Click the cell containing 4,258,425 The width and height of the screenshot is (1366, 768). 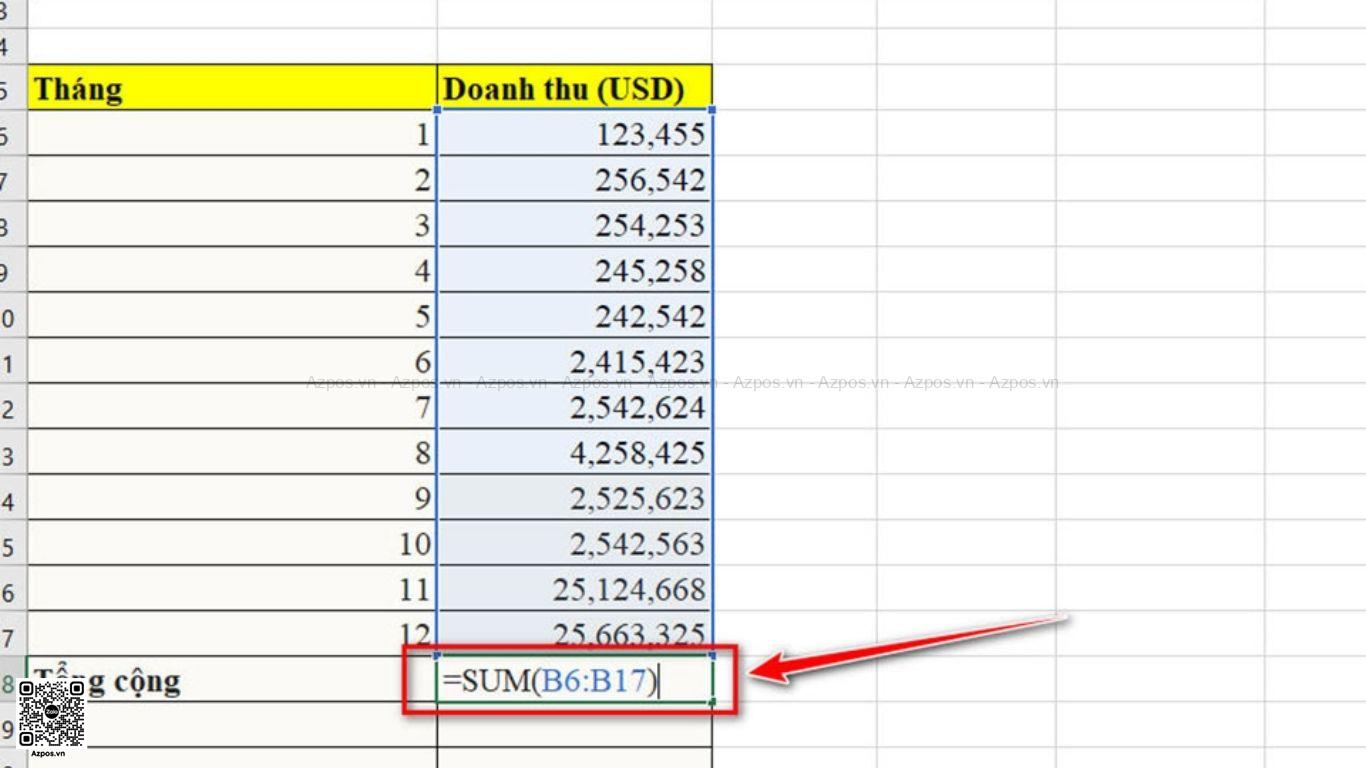(575, 452)
